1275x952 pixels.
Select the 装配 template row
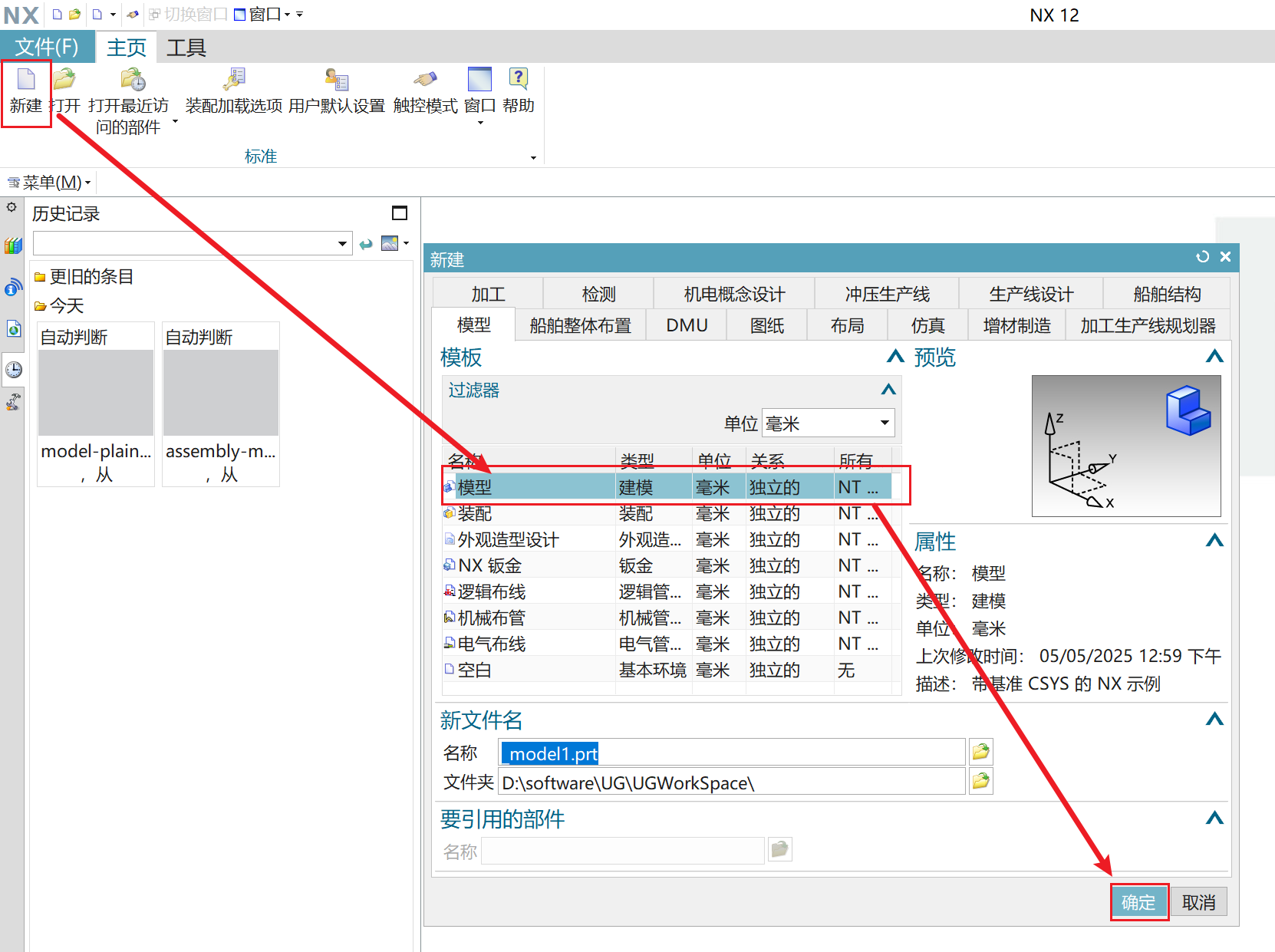coord(667,513)
